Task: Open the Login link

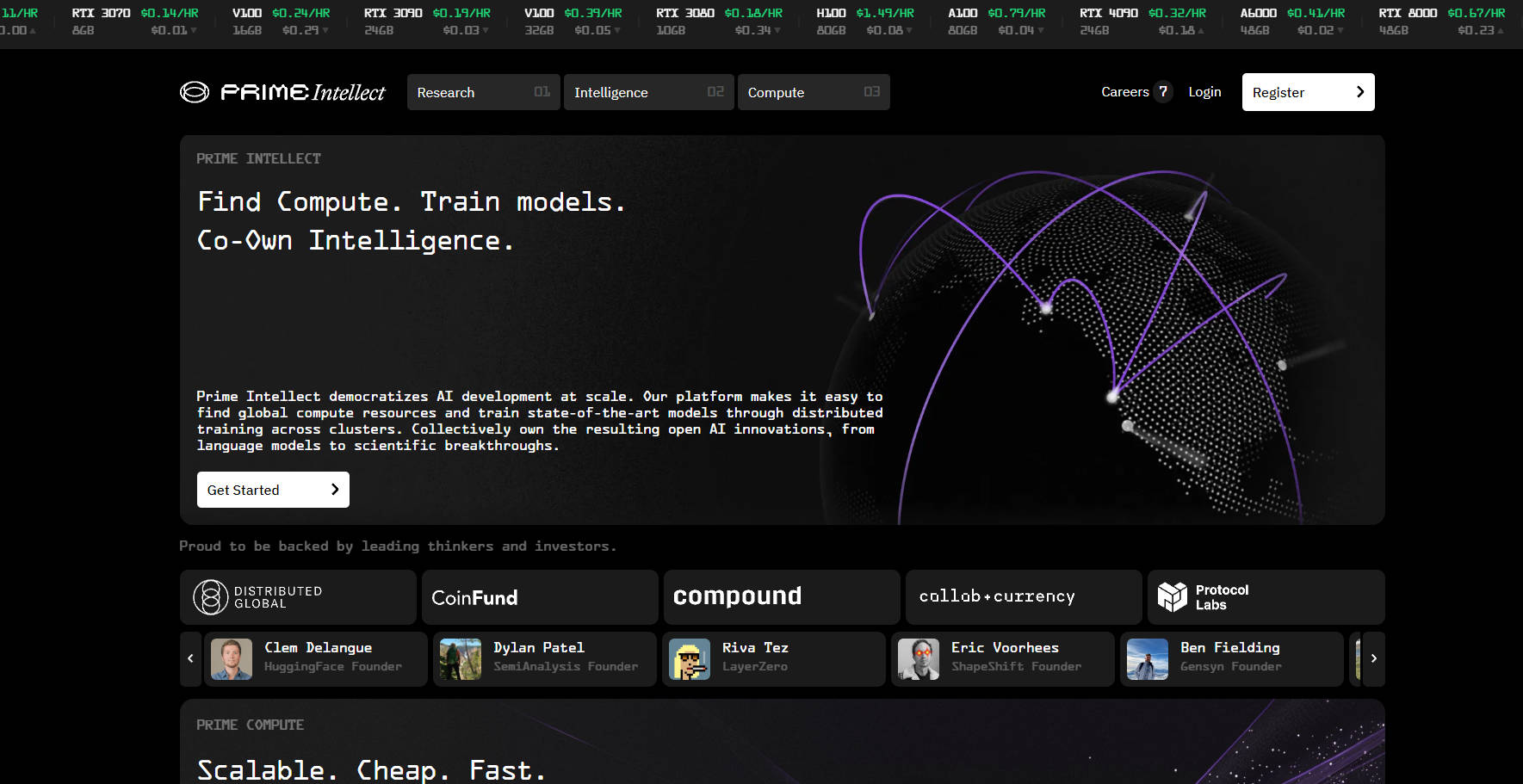Action: (x=1204, y=92)
